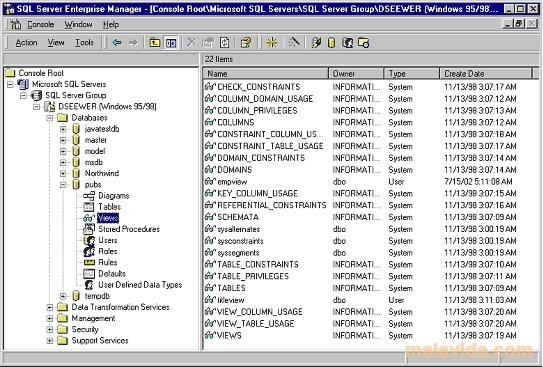Sort by the Type column header

(412, 73)
